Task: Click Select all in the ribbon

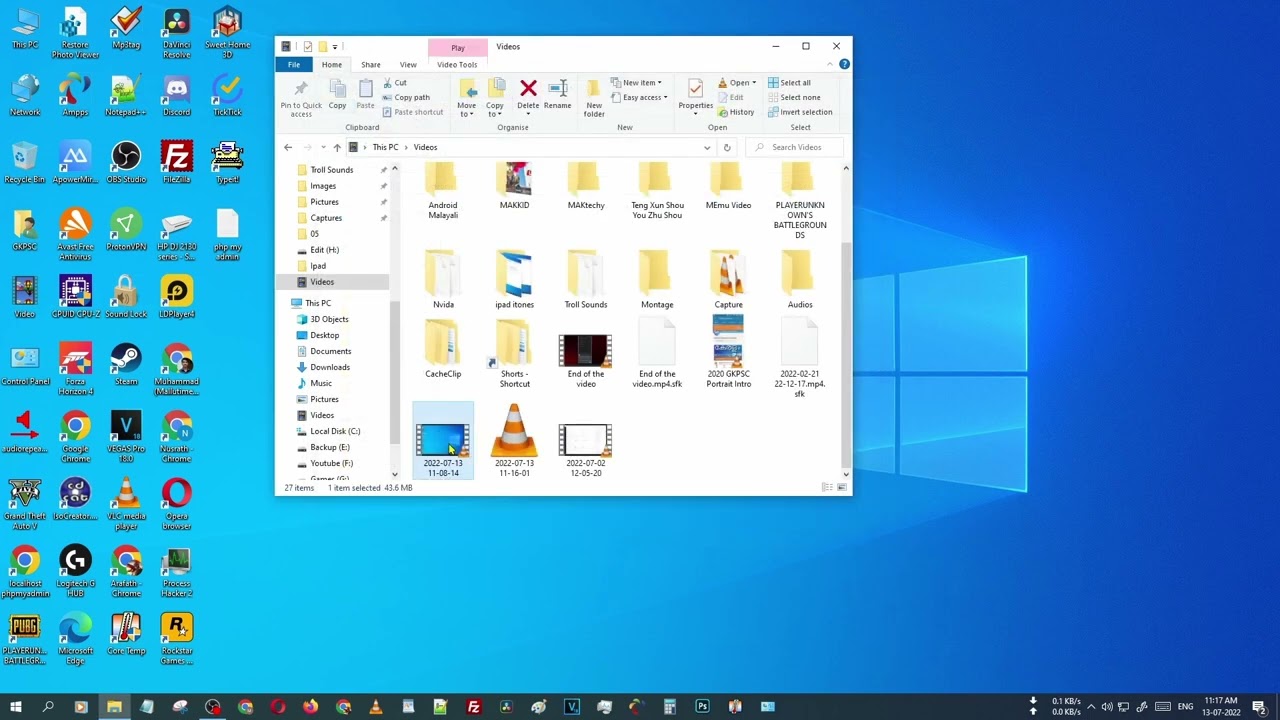Action: pyautogui.click(x=790, y=83)
